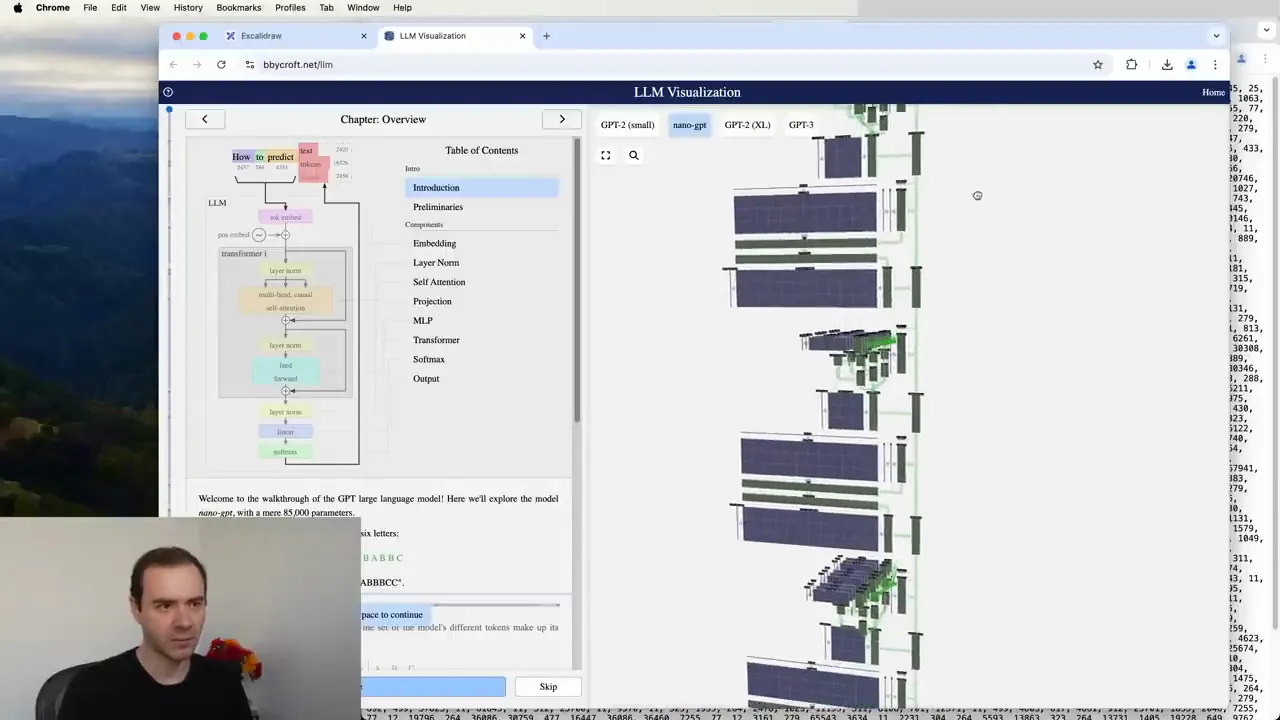Click the walkthrough progress bar
Image resolution: width=1280 pixels, height=720 pixels.
click(460, 605)
